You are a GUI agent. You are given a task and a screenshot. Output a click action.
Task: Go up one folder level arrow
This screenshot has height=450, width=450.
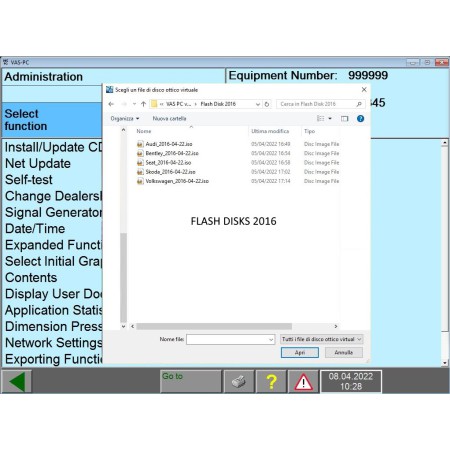pos(143,104)
